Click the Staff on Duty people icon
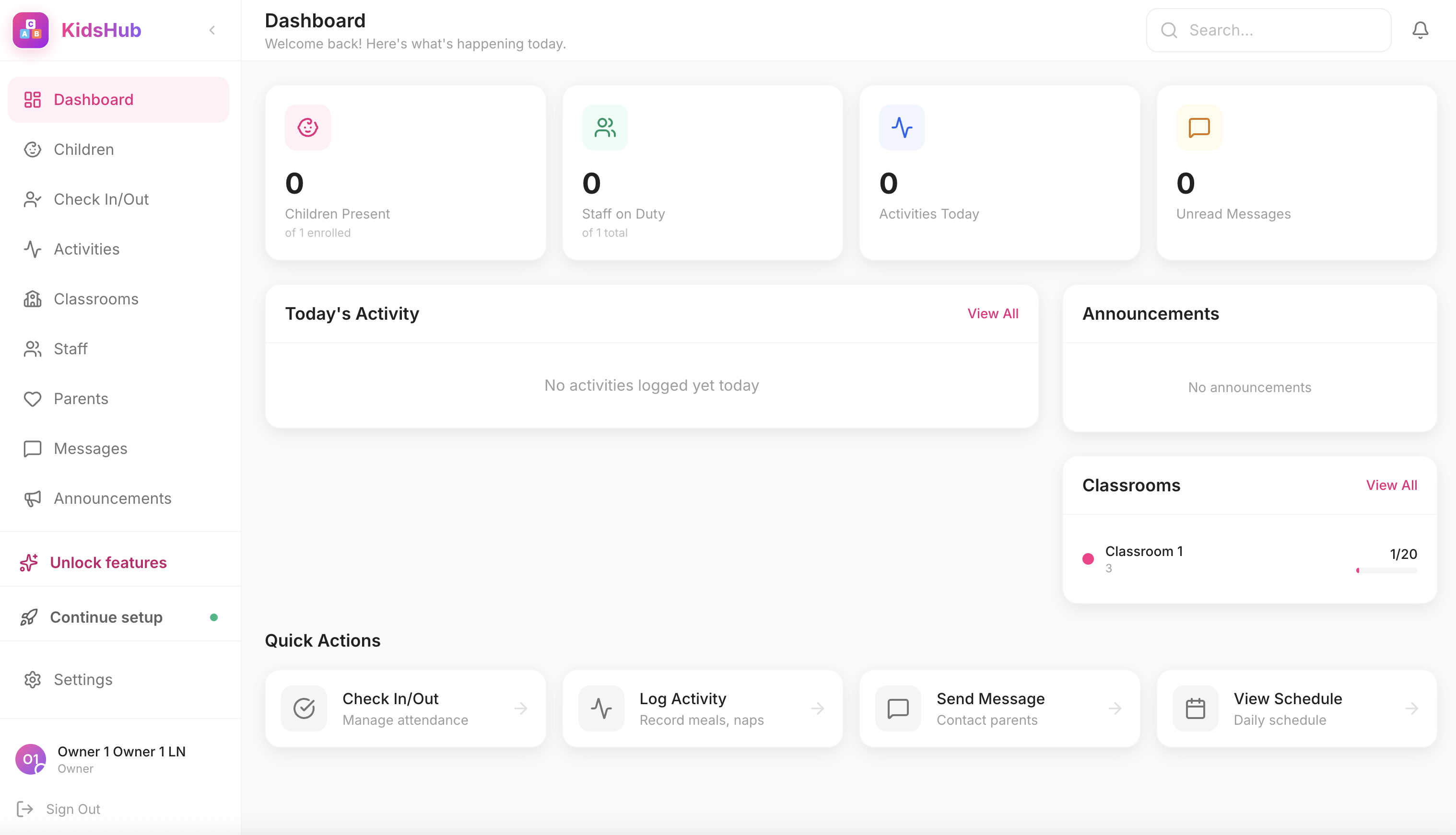 (x=605, y=128)
